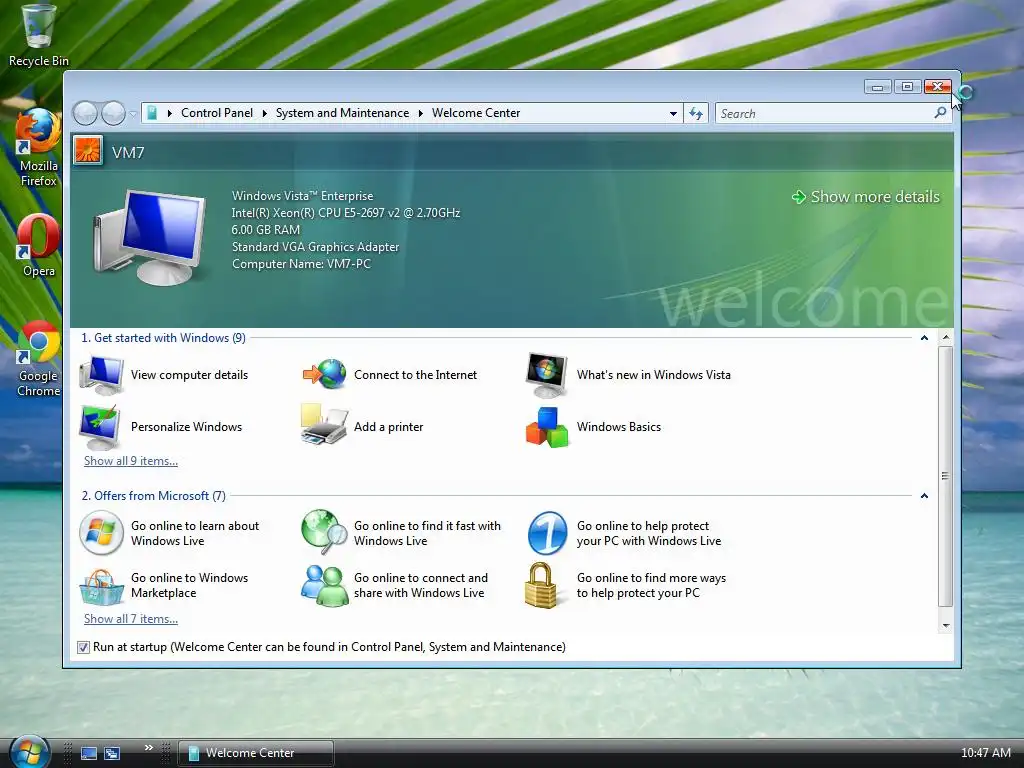Click the search magnifier icon

940,113
